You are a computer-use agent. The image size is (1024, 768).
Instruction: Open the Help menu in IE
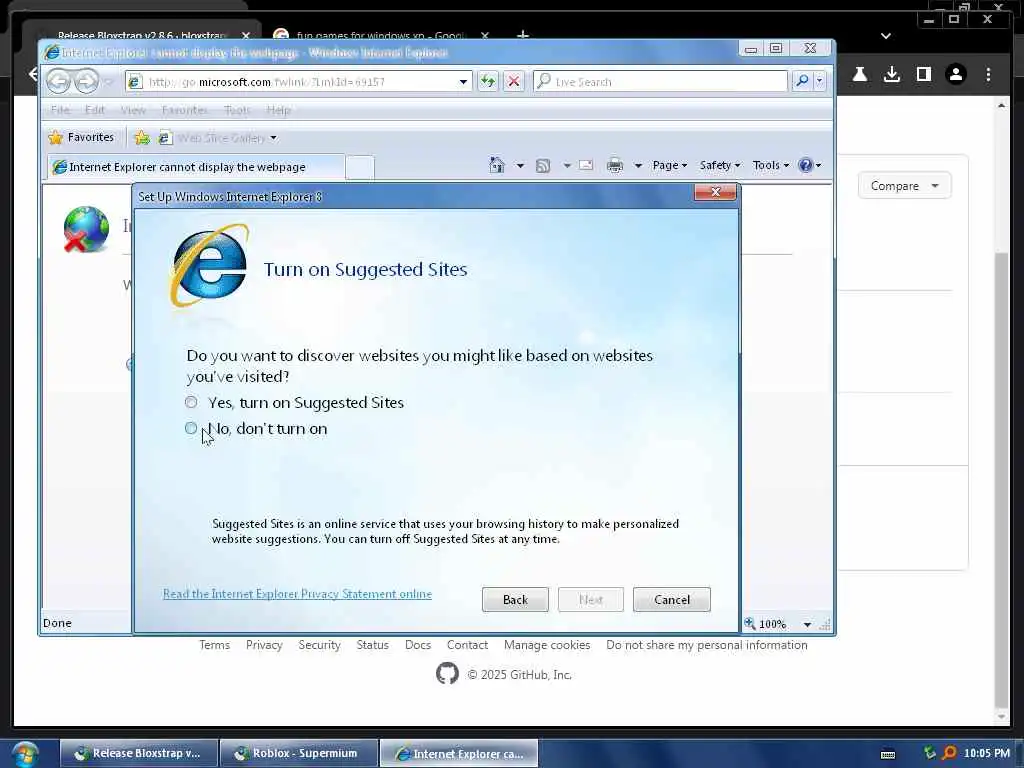coord(278,110)
